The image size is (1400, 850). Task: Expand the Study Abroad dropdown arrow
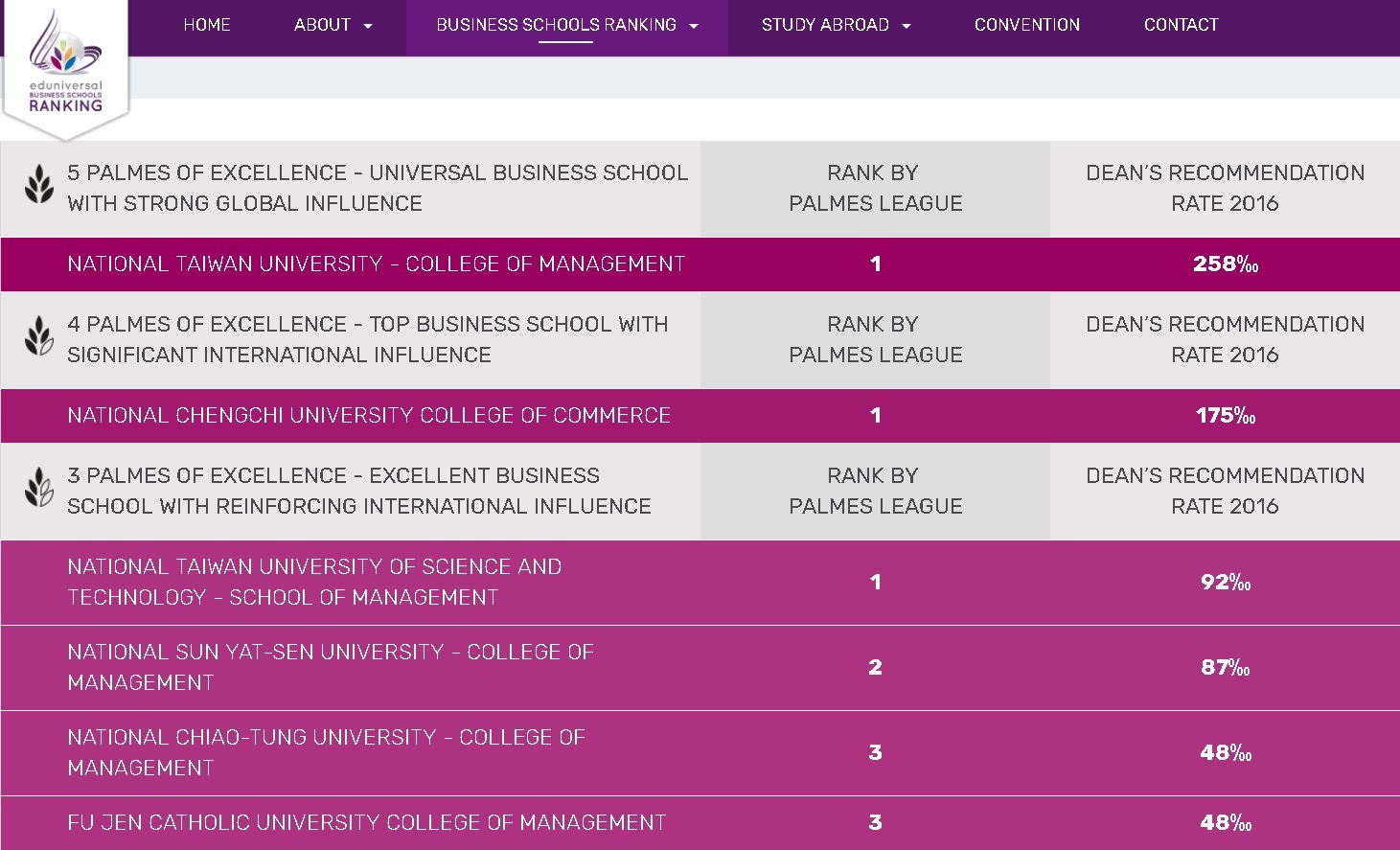coord(907,26)
